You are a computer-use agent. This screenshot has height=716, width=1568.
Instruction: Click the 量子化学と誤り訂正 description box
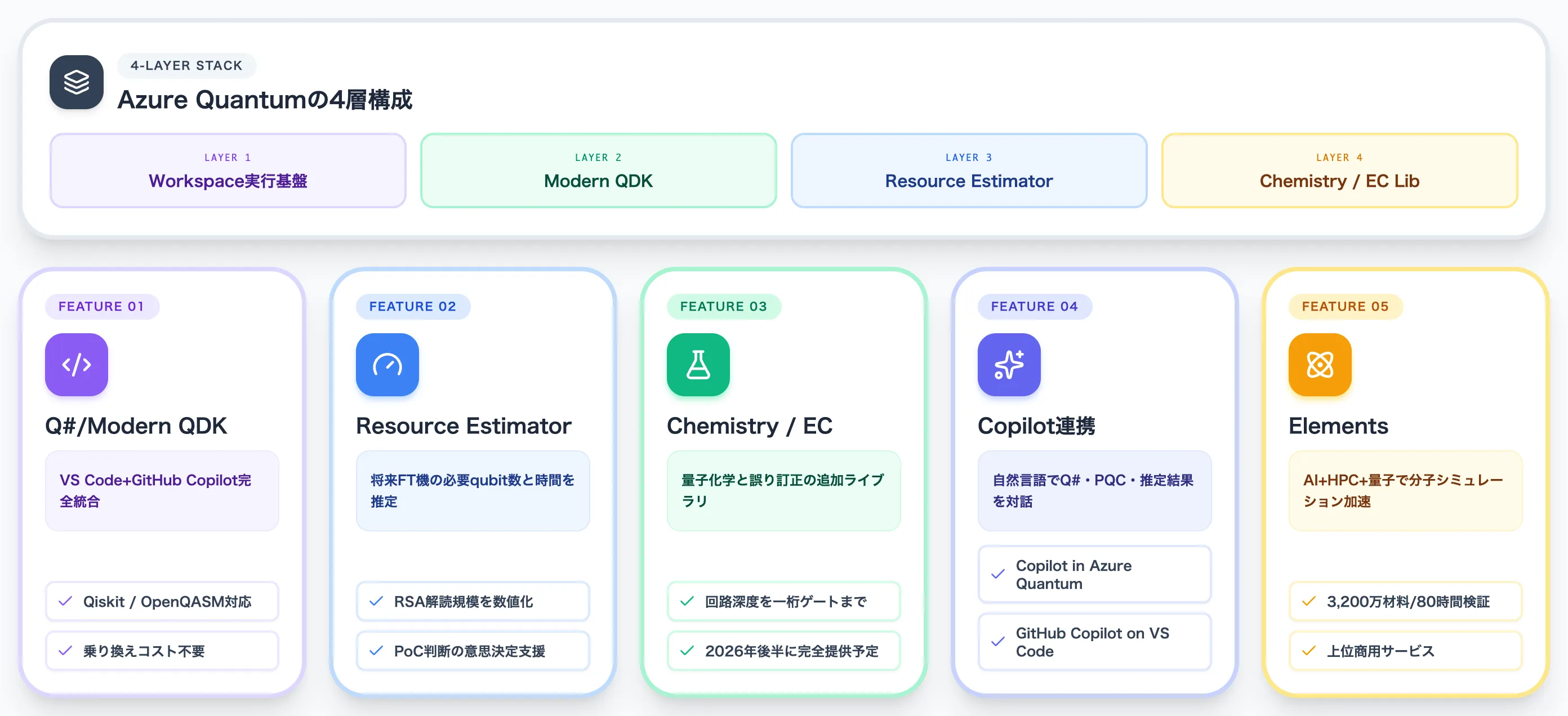pyautogui.click(x=784, y=490)
